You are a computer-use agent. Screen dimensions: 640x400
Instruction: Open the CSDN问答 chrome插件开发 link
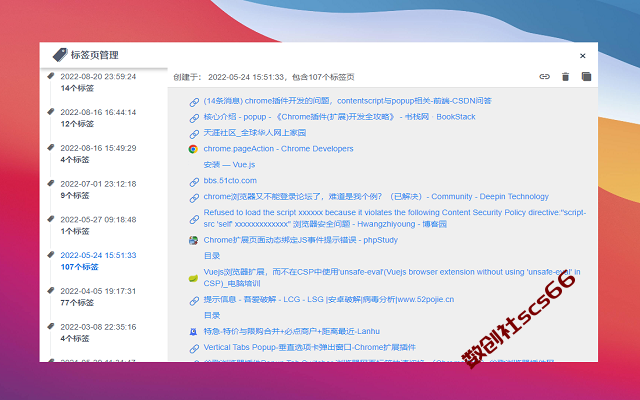pos(347,101)
